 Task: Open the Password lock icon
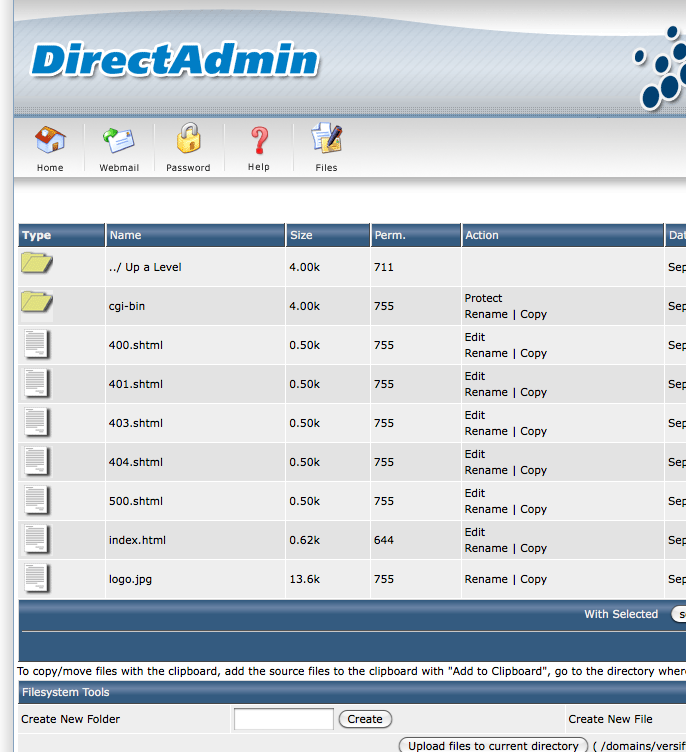click(189, 138)
